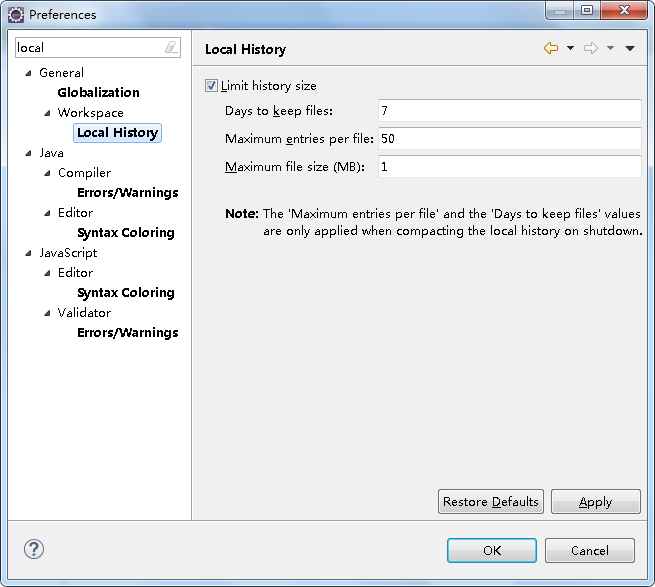Select the Java tree label

pyautogui.click(x=51, y=153)
